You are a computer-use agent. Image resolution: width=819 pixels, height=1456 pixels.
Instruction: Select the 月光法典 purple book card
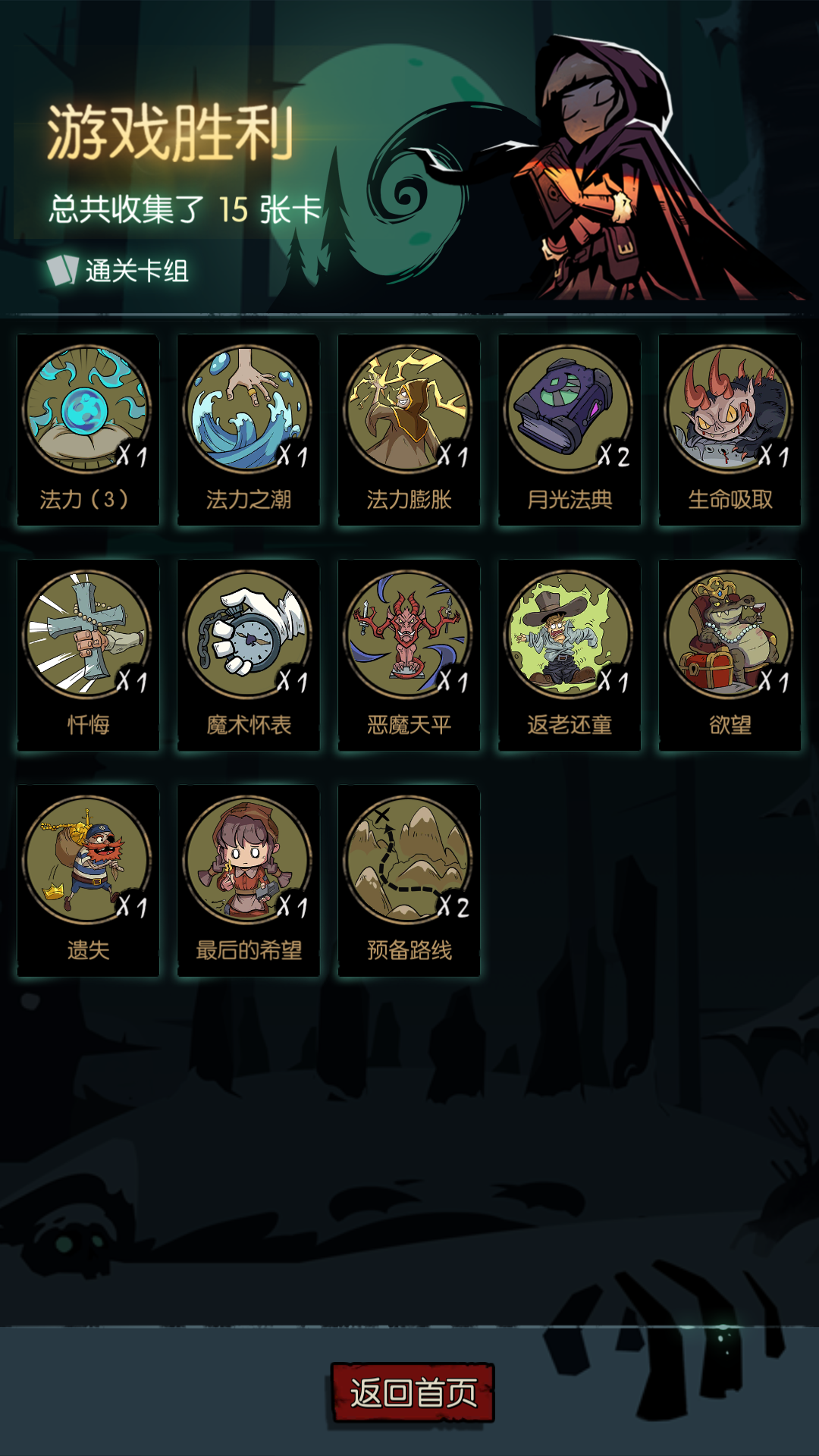tap(570, 430)
